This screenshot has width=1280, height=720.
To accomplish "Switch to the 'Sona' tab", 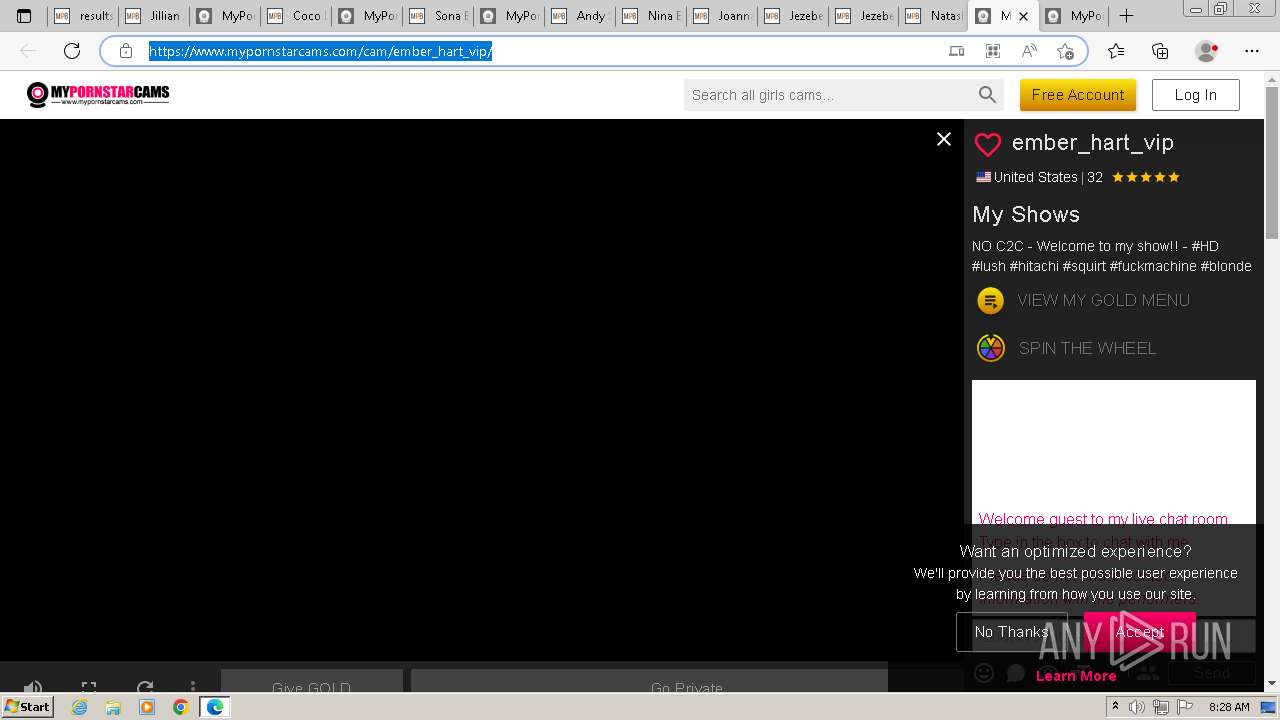I will click(438, 16).
